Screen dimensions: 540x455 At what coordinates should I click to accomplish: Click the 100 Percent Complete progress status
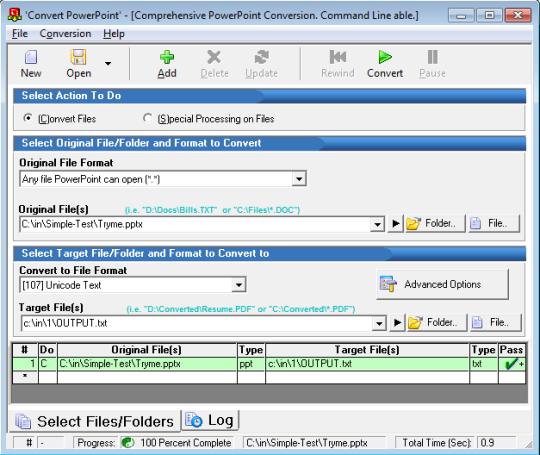[x=186, y=443]
